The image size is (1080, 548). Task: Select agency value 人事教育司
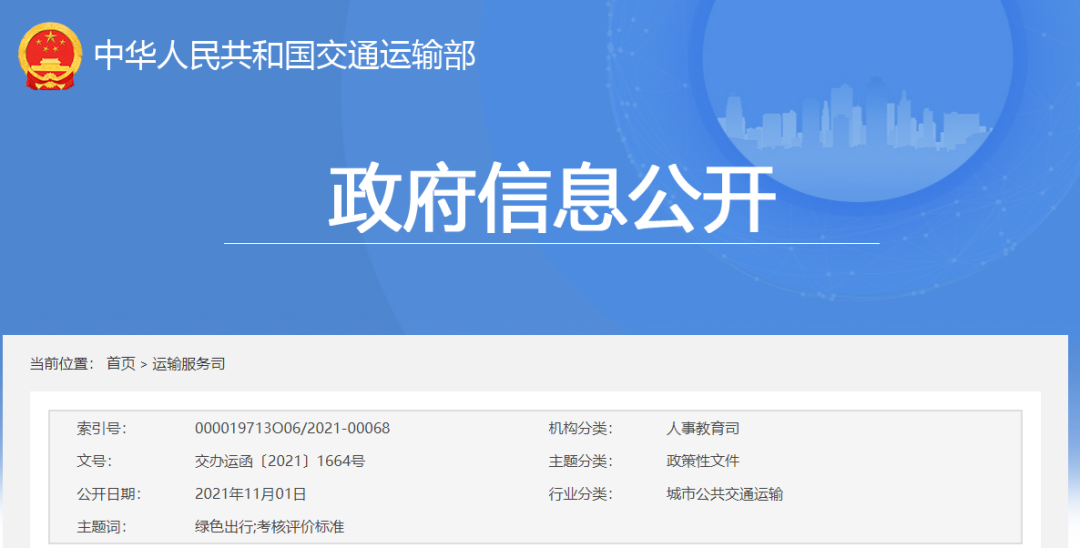tap(703, 428)
